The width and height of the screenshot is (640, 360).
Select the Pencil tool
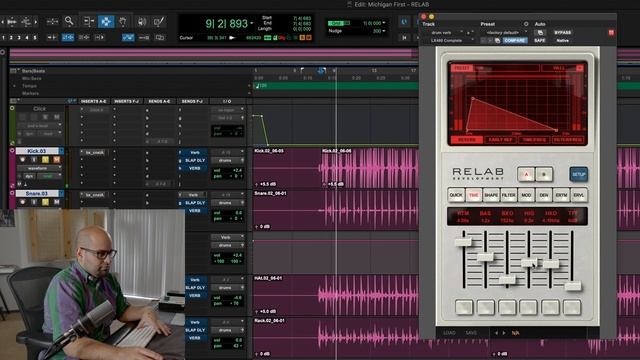pos(159,21)
